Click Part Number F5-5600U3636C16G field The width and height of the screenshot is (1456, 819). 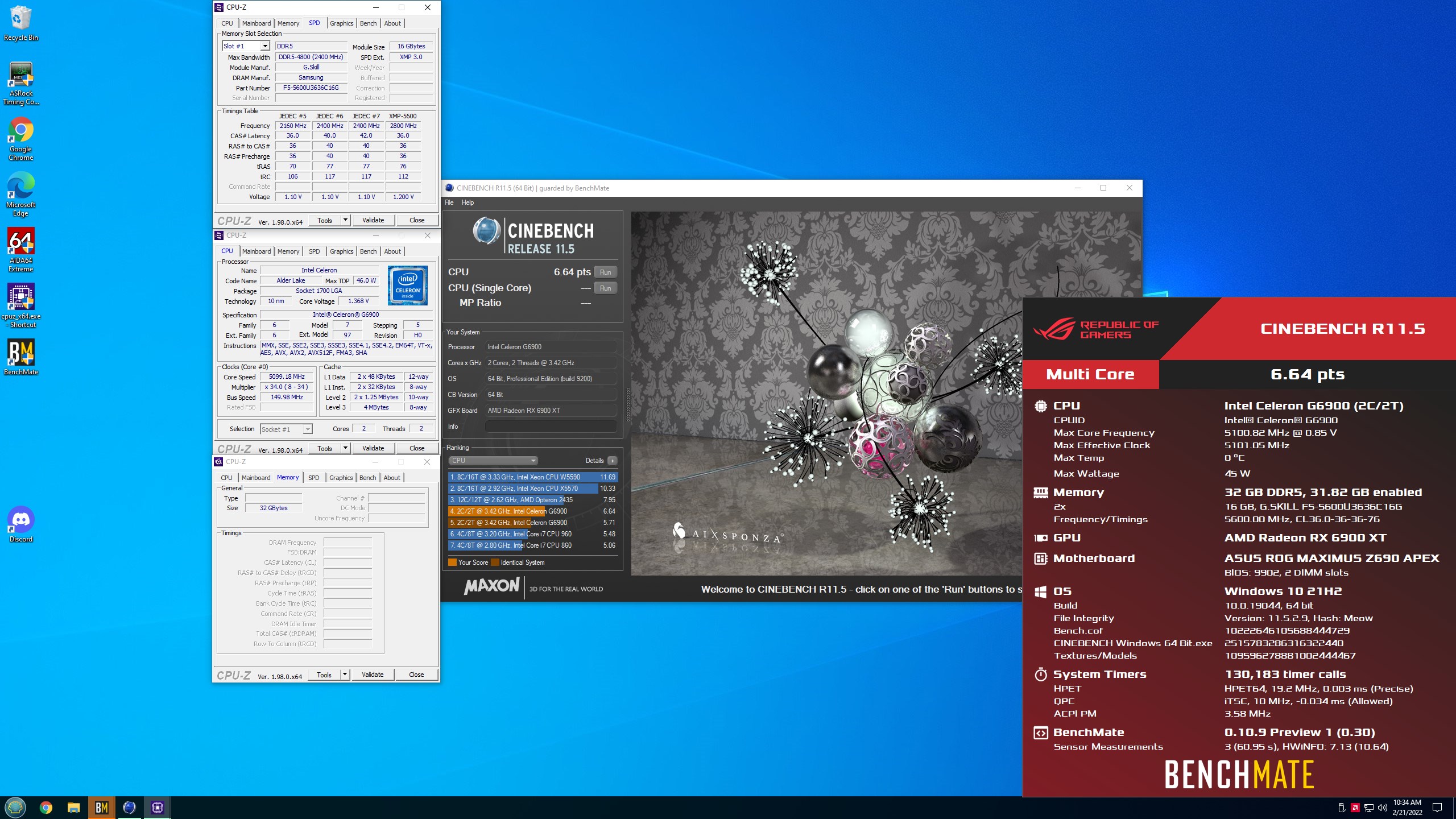coord(311,88)
